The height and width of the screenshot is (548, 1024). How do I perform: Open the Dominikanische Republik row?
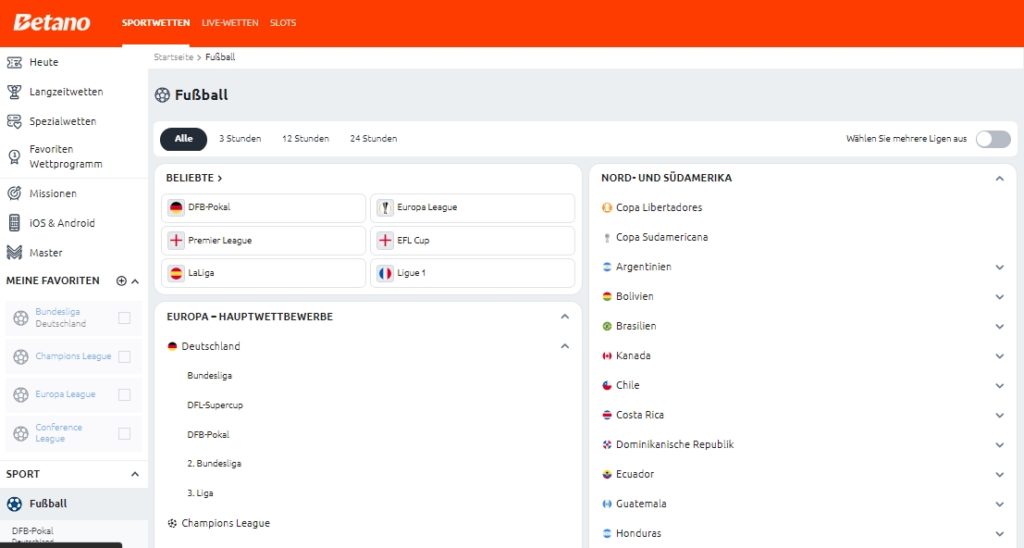803,445
